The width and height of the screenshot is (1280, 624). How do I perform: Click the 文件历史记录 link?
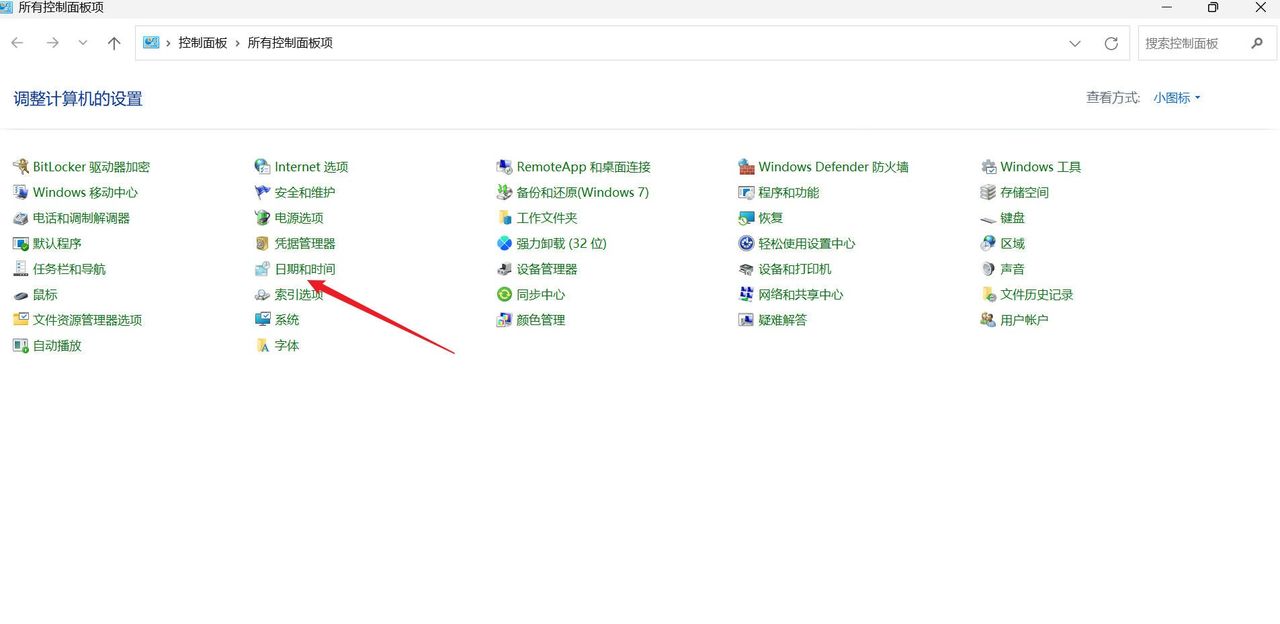(1037, 295)
